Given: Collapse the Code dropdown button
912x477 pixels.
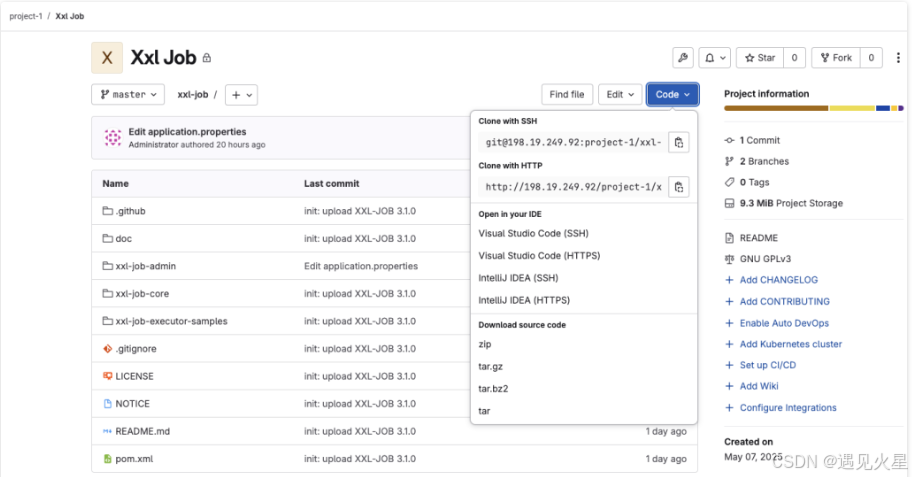Looking at the screenshot, I should [672, 94].
